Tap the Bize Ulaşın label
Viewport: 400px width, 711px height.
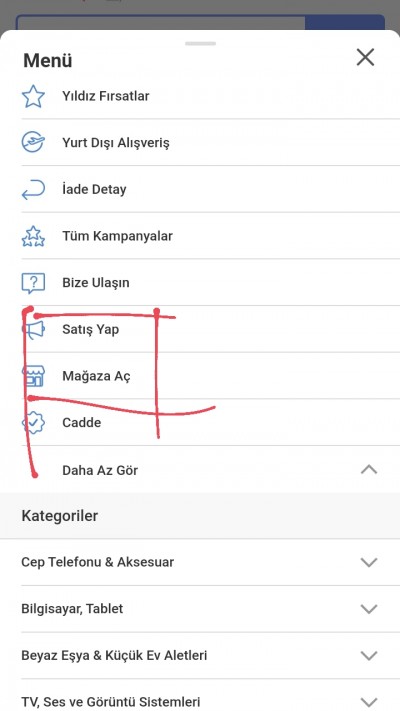[96, 283]
